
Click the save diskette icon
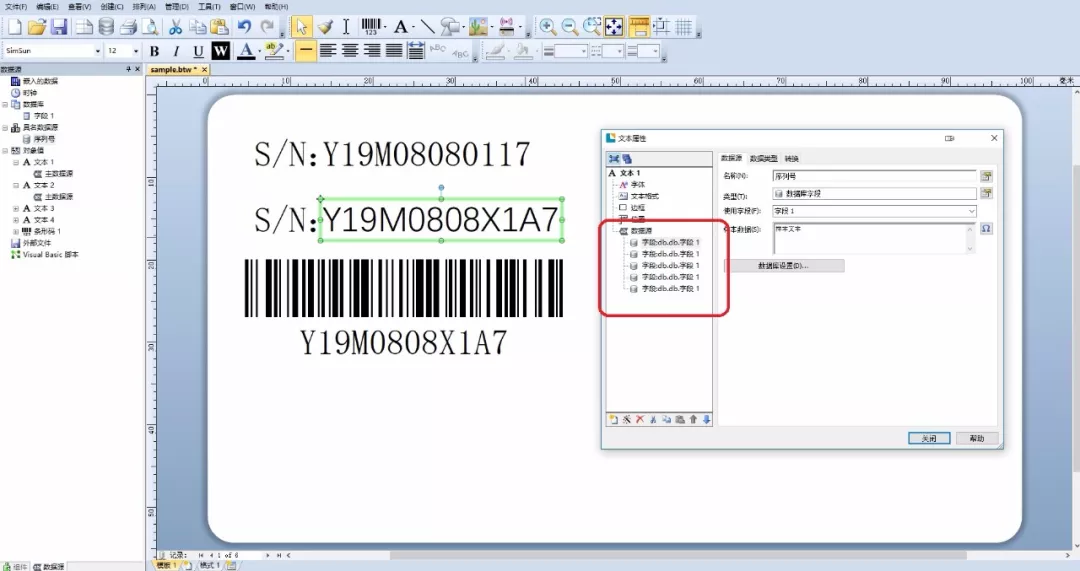(59, 27)
